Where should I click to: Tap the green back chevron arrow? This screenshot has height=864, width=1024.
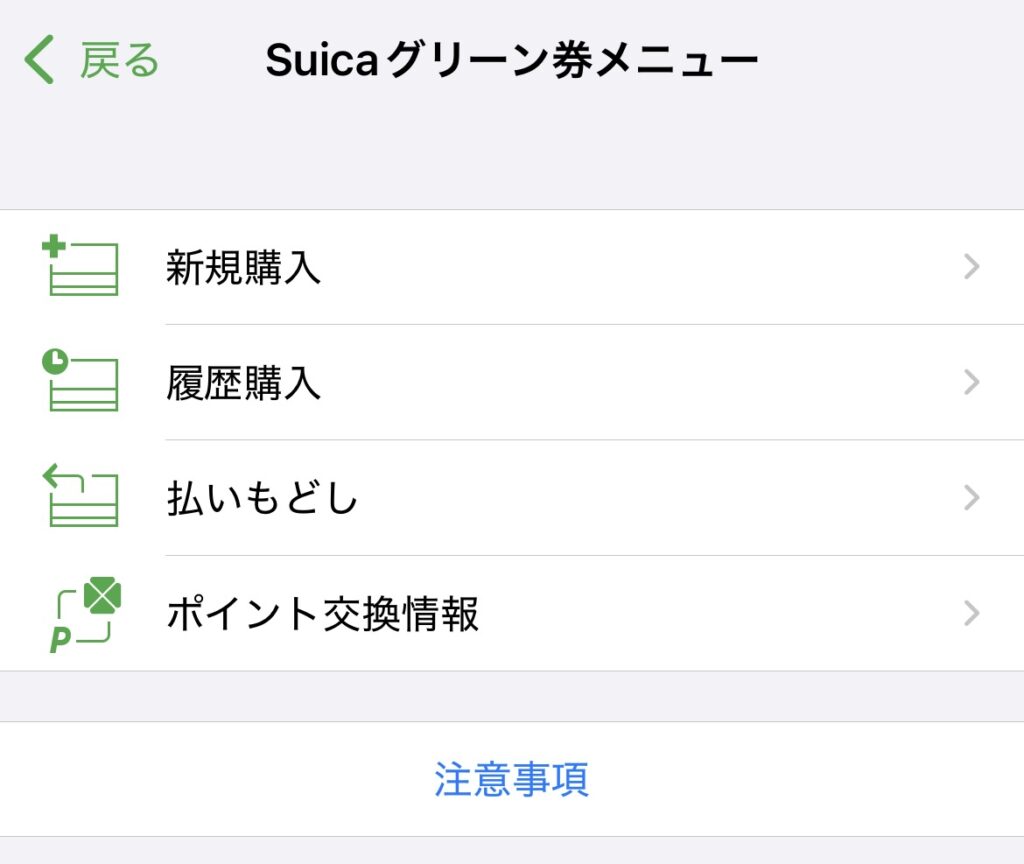click(x=39, y=59)
